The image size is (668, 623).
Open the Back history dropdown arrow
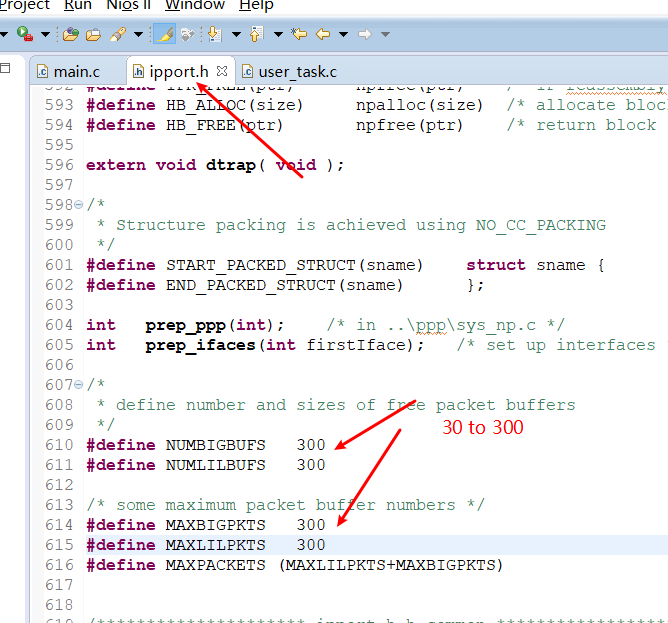coord(343,34)
